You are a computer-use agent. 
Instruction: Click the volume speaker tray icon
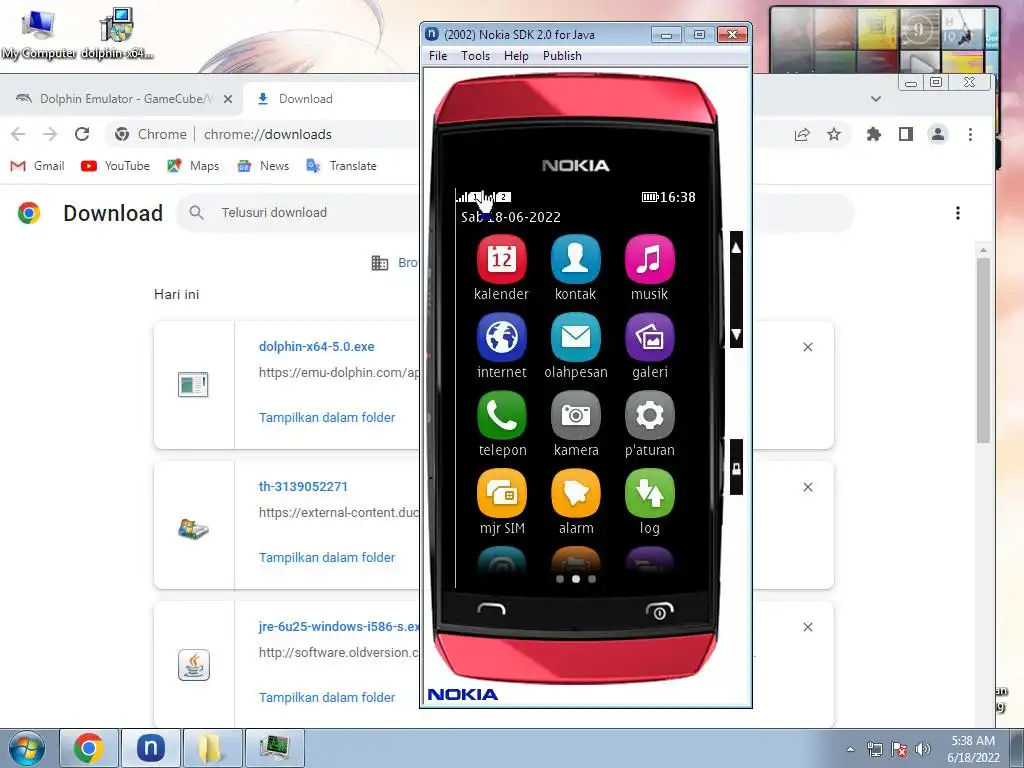[x=923, y=749]
